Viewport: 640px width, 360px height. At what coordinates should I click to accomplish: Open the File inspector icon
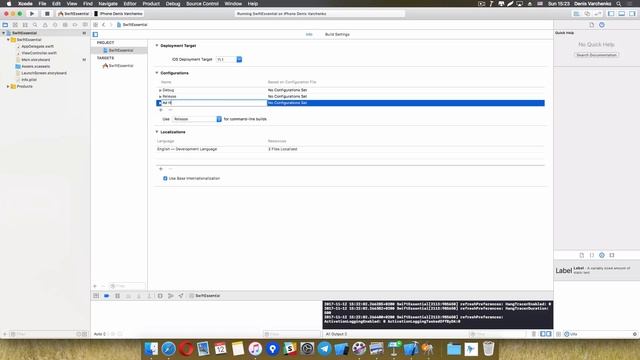point(591,25)
